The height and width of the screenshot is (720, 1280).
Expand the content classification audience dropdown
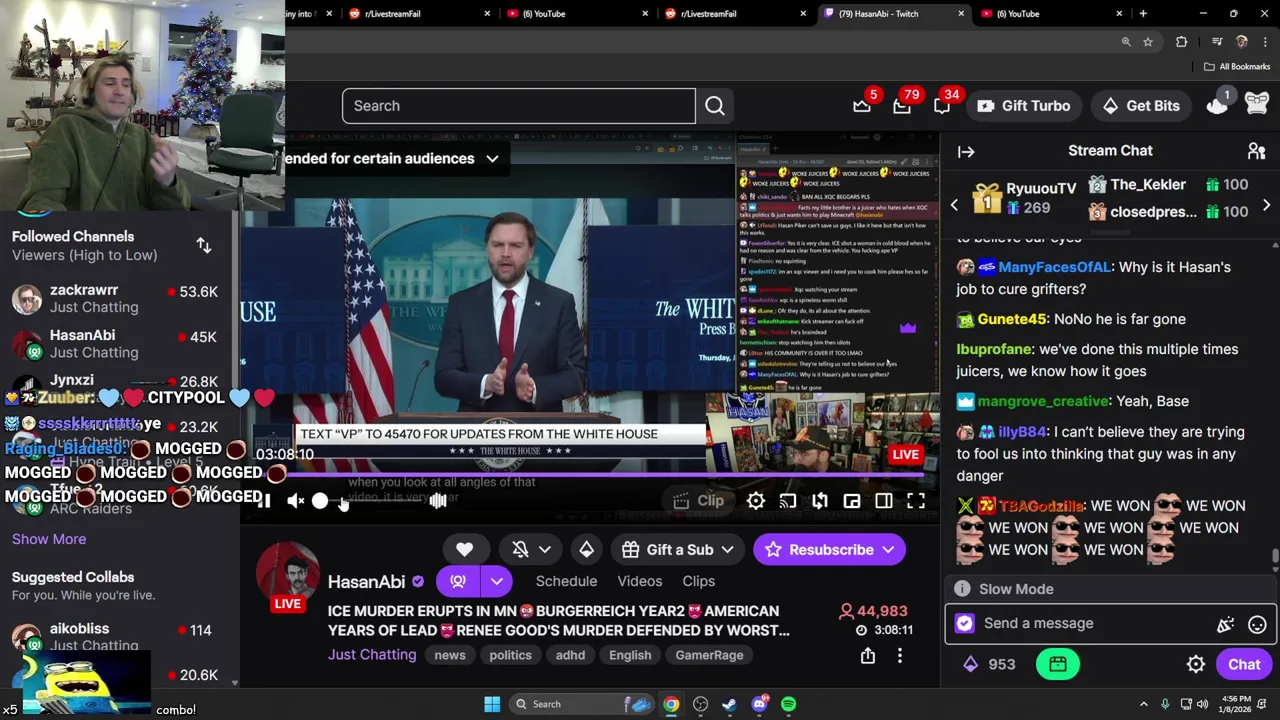coord(492,158)
